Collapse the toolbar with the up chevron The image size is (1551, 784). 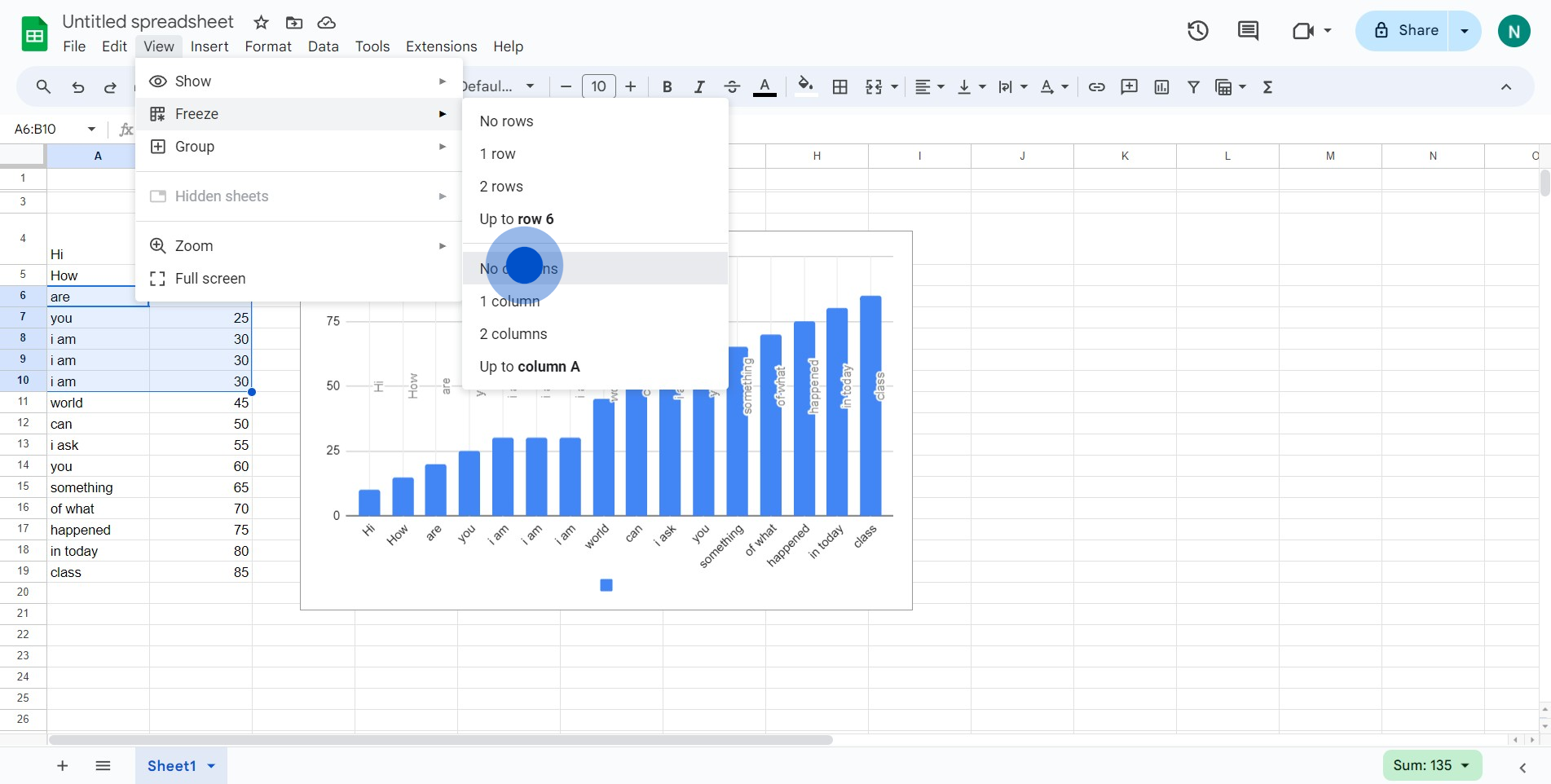tap(1506, 87)
